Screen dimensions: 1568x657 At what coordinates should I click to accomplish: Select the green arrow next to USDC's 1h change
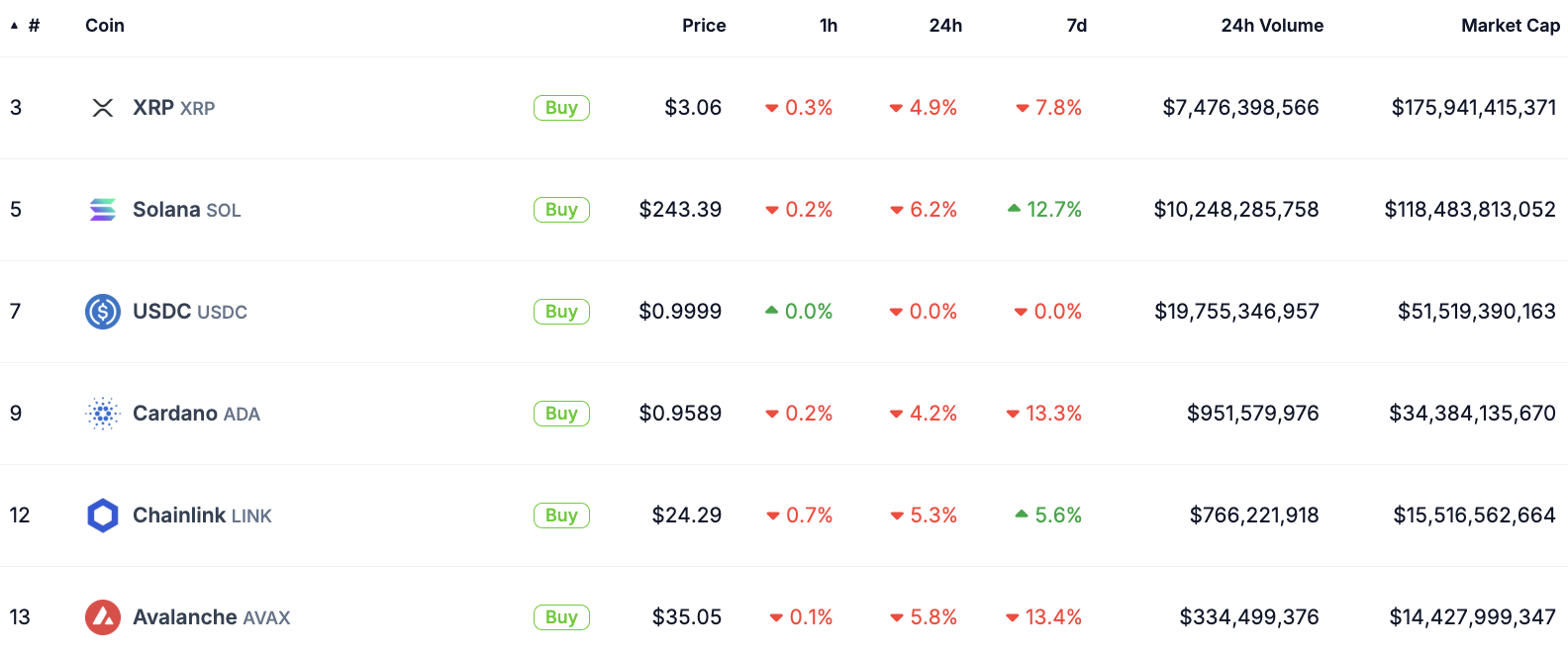pyautogui.click(x=773, y=311)
